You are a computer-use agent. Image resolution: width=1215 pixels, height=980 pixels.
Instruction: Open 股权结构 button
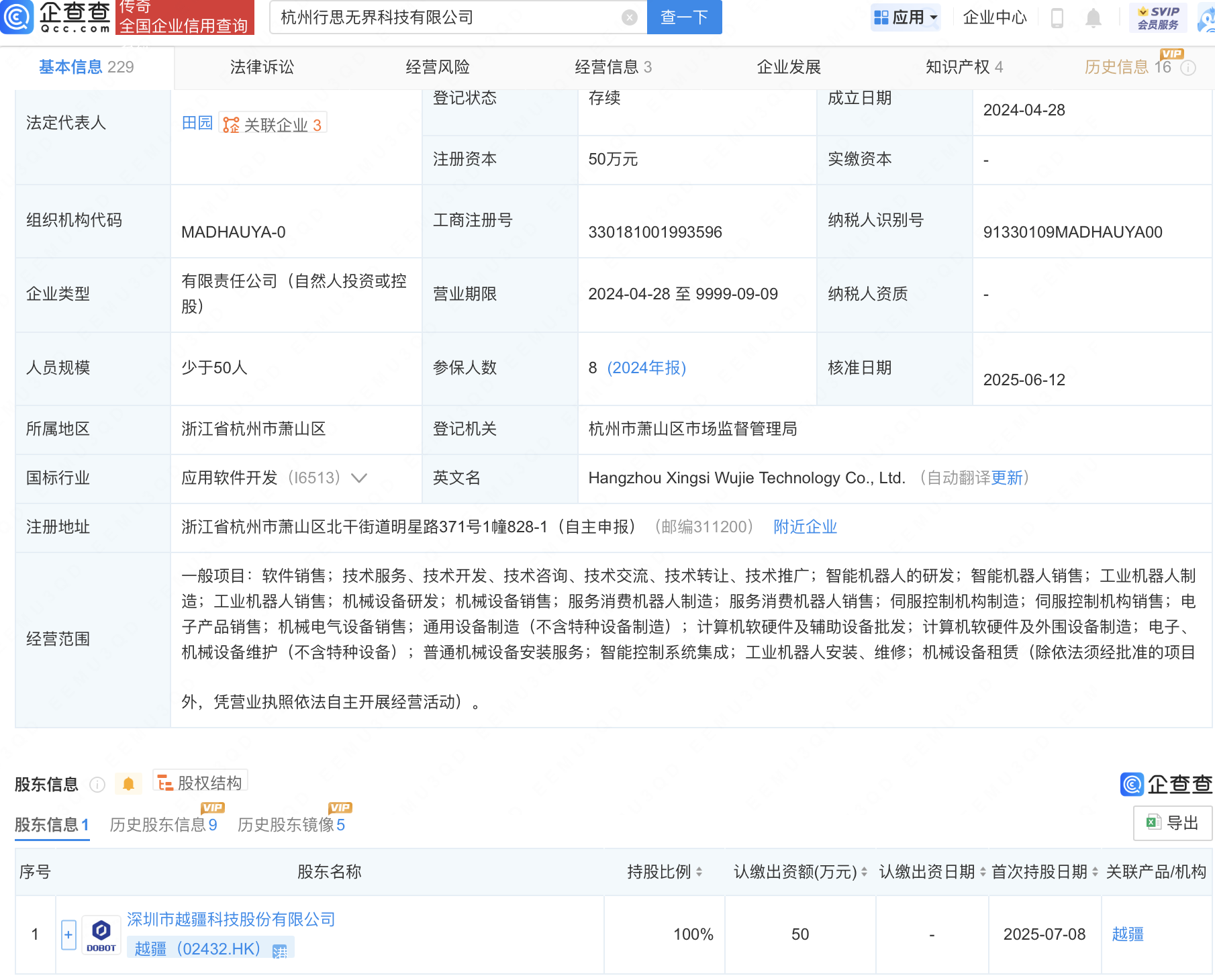point(200,783)
